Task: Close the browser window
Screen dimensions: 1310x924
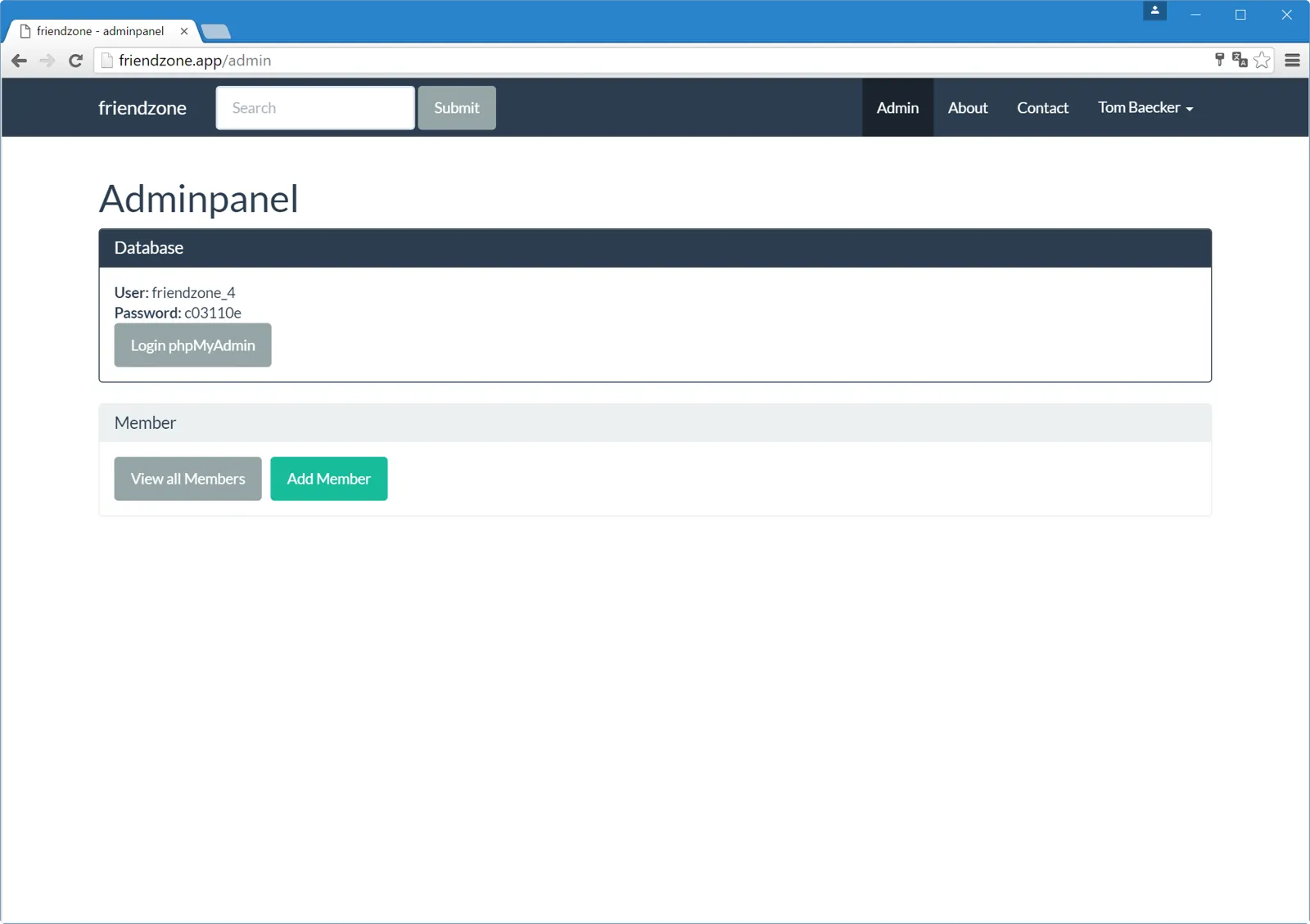Action: (x=1286, y=15)
